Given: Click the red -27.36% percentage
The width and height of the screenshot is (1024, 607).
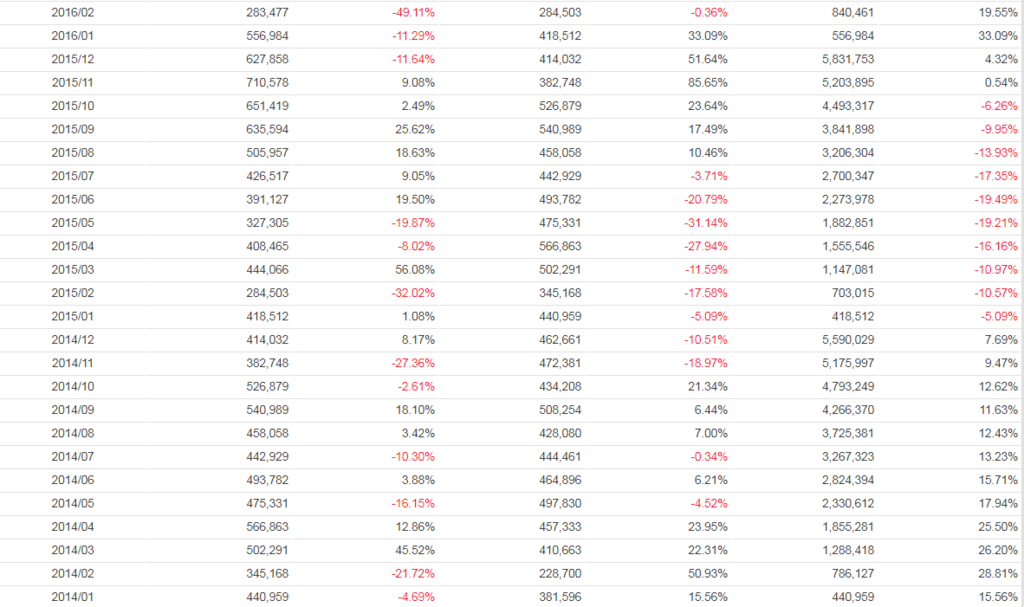Looking at the screenshot, I should (413, 362).
